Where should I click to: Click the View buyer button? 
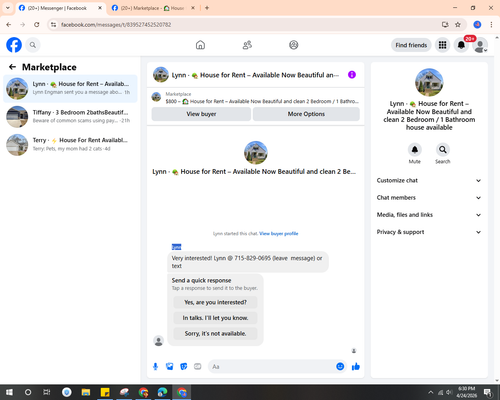coord(201,114)
